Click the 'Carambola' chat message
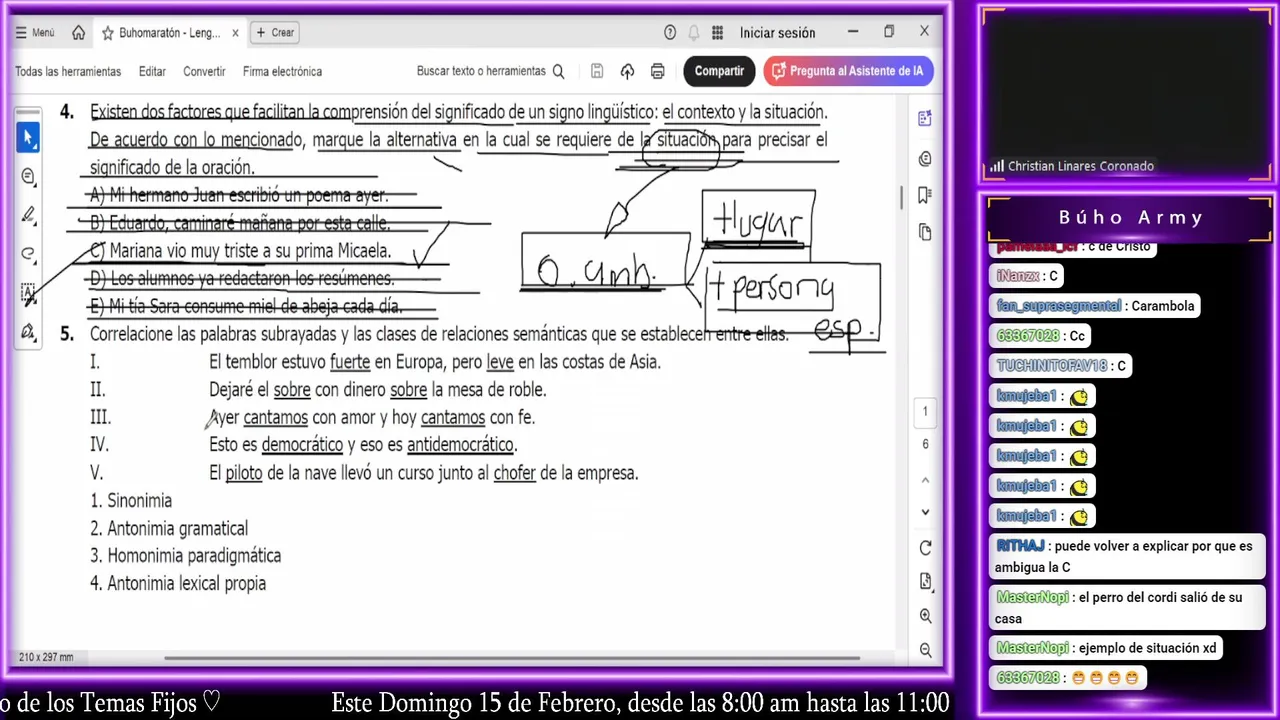The image size is (1280, 720). [1094, 306]
